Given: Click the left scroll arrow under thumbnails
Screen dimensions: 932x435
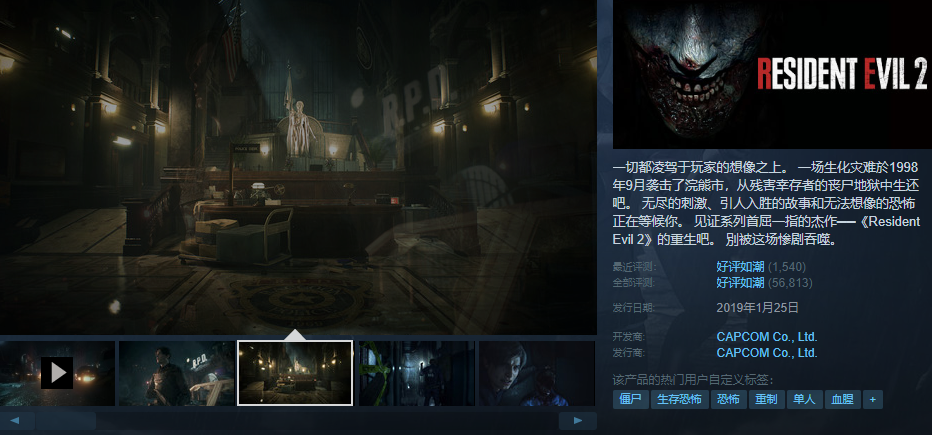Looking at the screenshot, I should coord(15,421).
